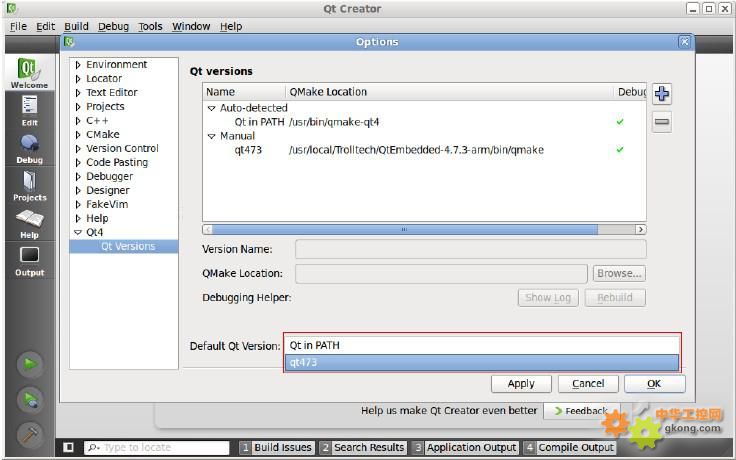Open the Build menu

click(x=76, y=26)
